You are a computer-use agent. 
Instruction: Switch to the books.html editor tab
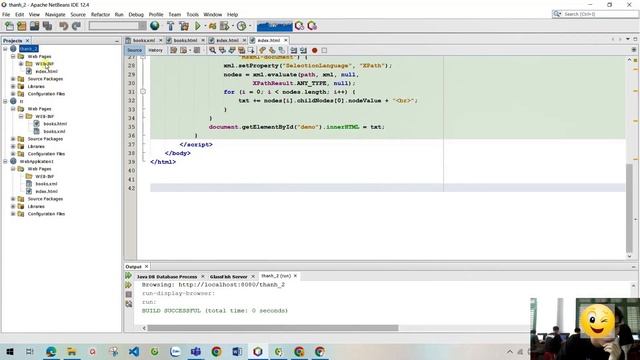[185, 40]
